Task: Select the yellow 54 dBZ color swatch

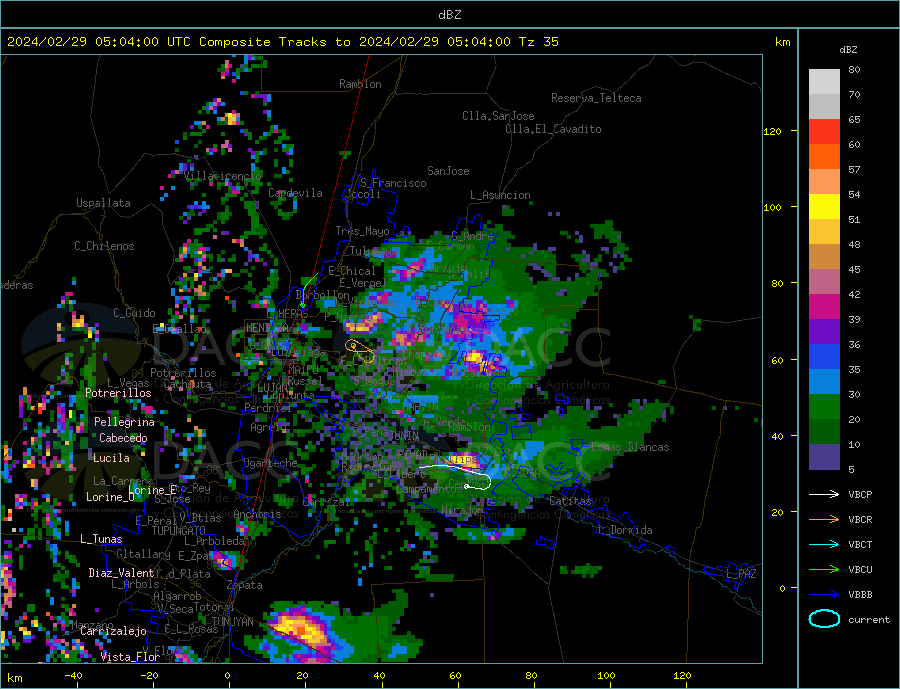Action: (824, 207)
